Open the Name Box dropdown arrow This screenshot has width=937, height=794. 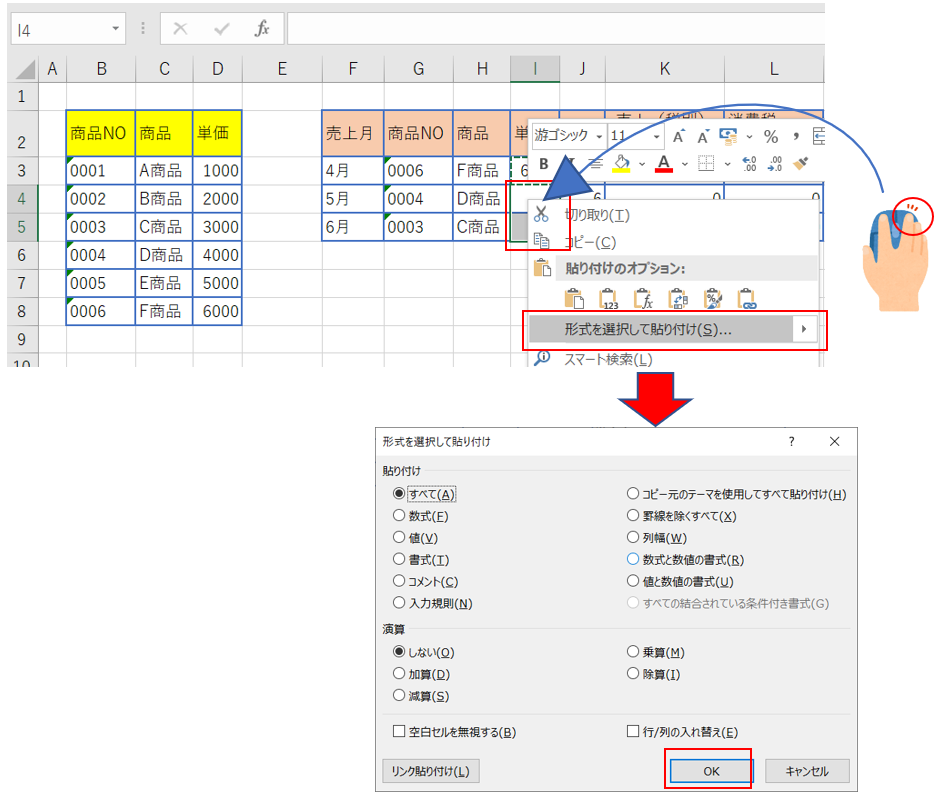116,29
